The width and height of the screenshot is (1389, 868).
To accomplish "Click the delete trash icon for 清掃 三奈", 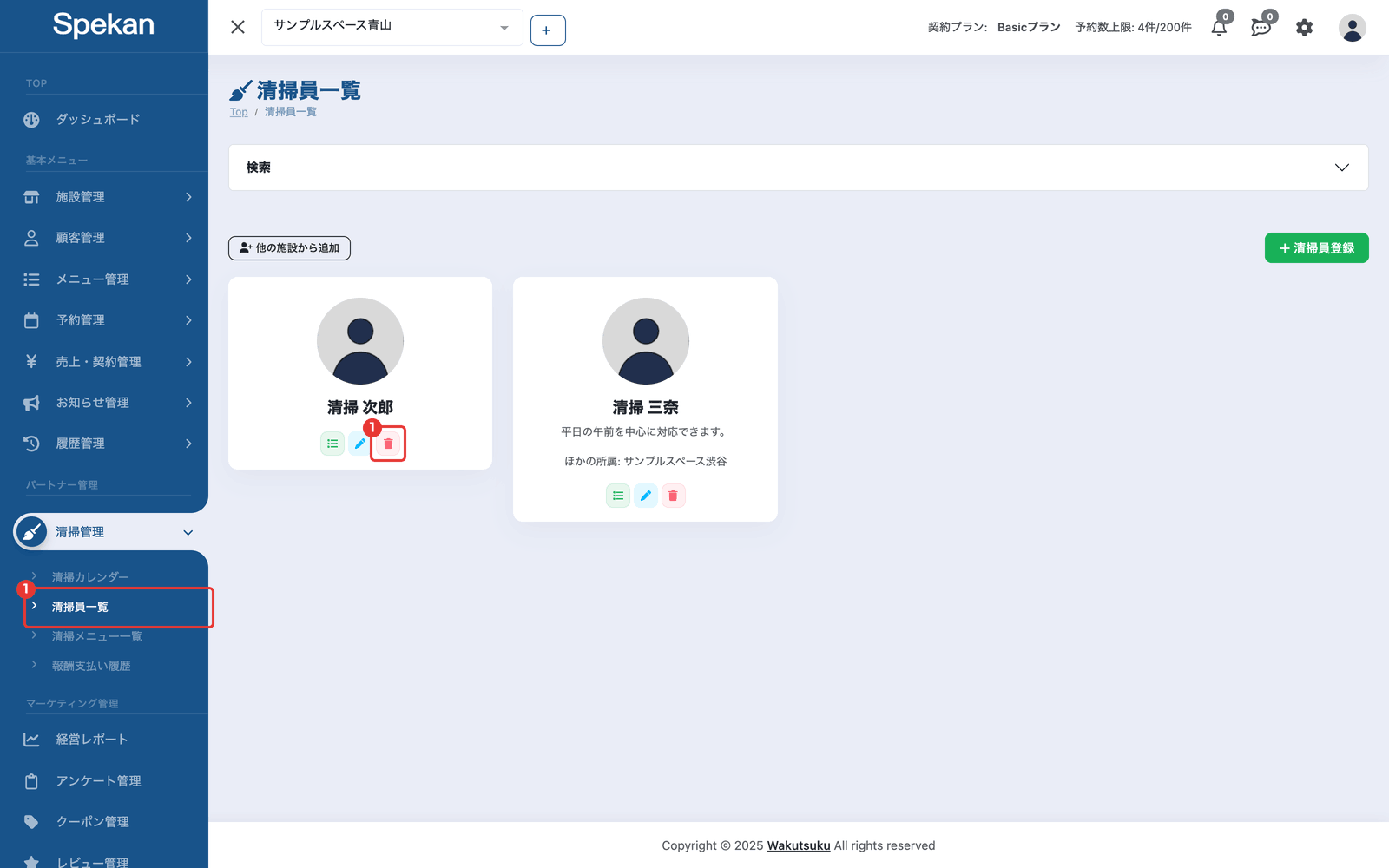I will point(673,496).
